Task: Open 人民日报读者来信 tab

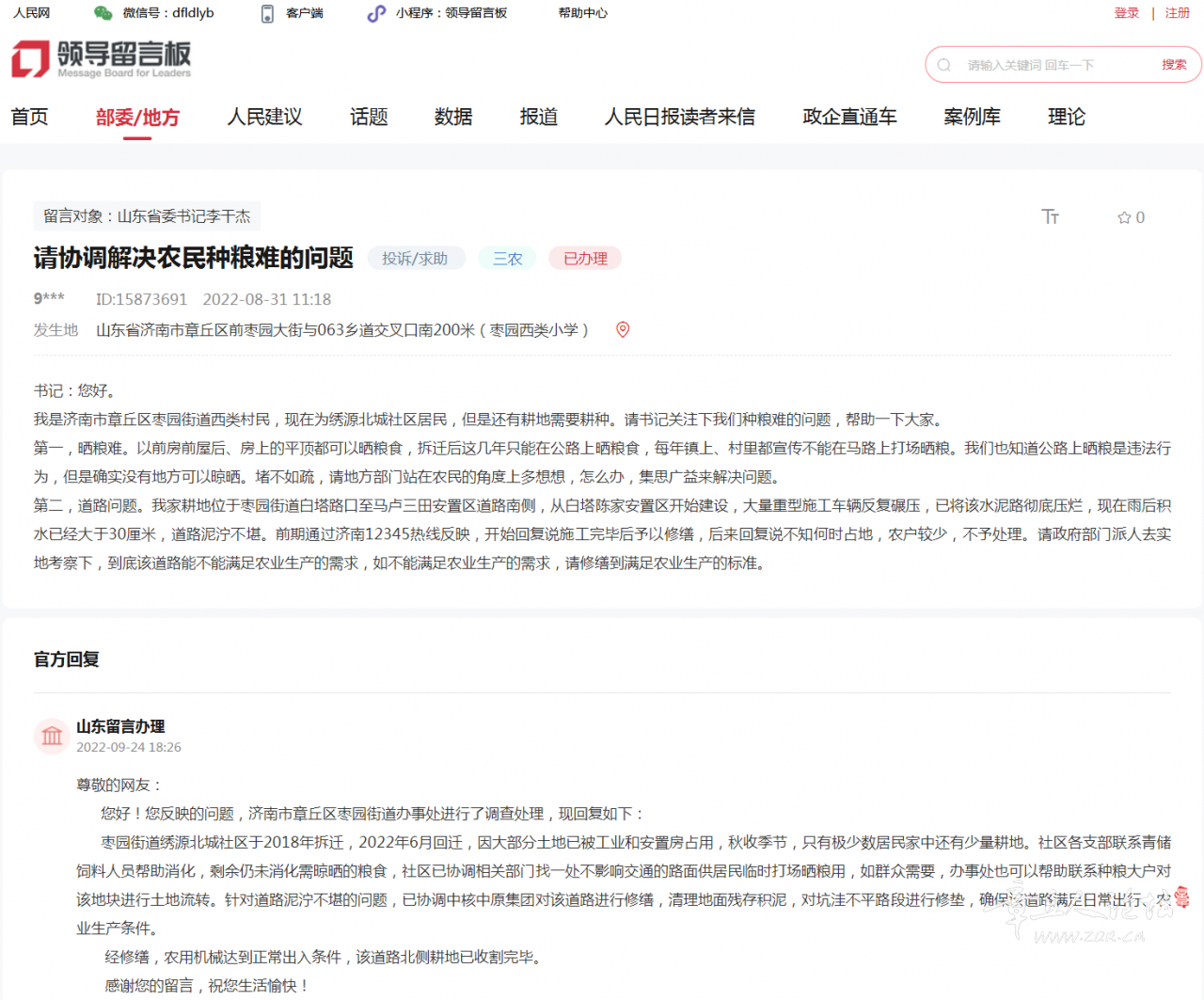Action: coord(680,117)
